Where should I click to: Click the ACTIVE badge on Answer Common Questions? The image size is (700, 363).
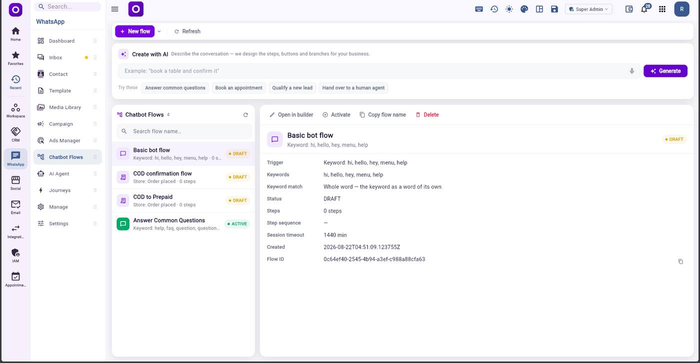237,224
